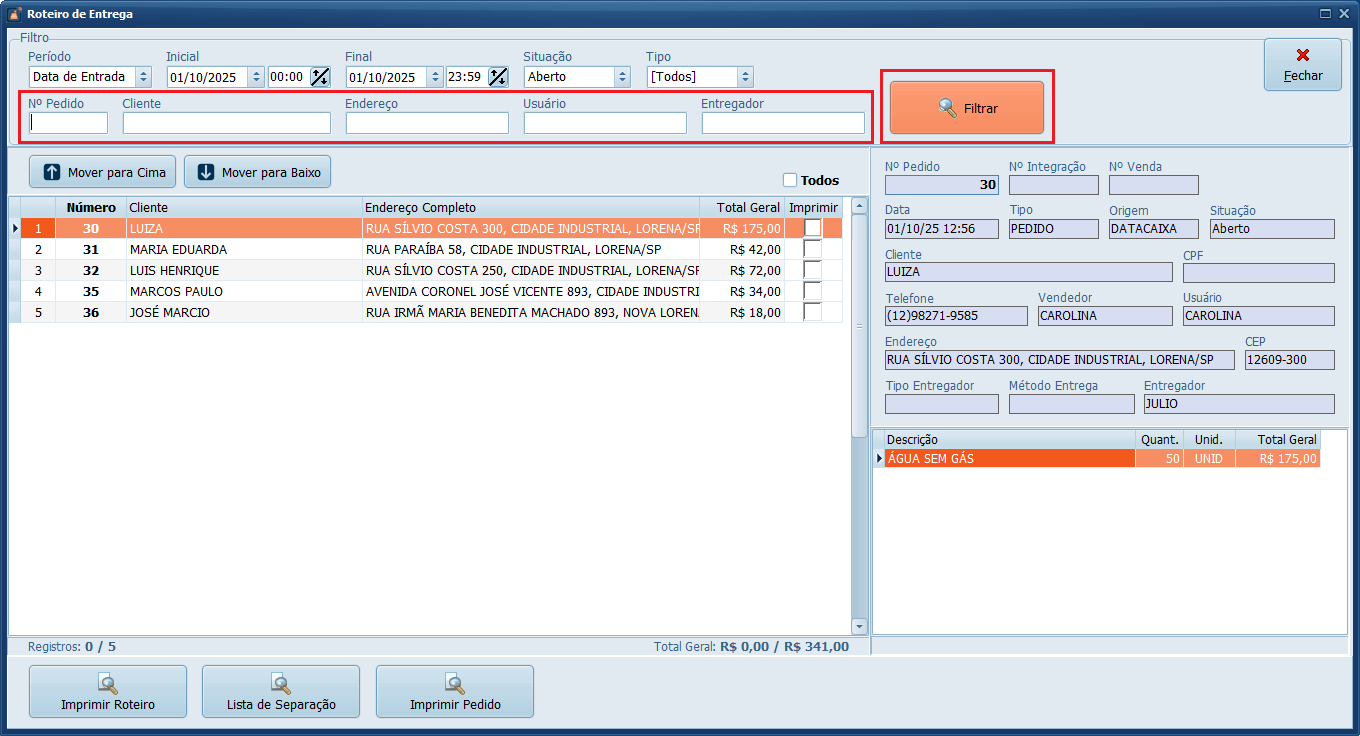Click the Filtrar magnifier button

tap(966, 108)
